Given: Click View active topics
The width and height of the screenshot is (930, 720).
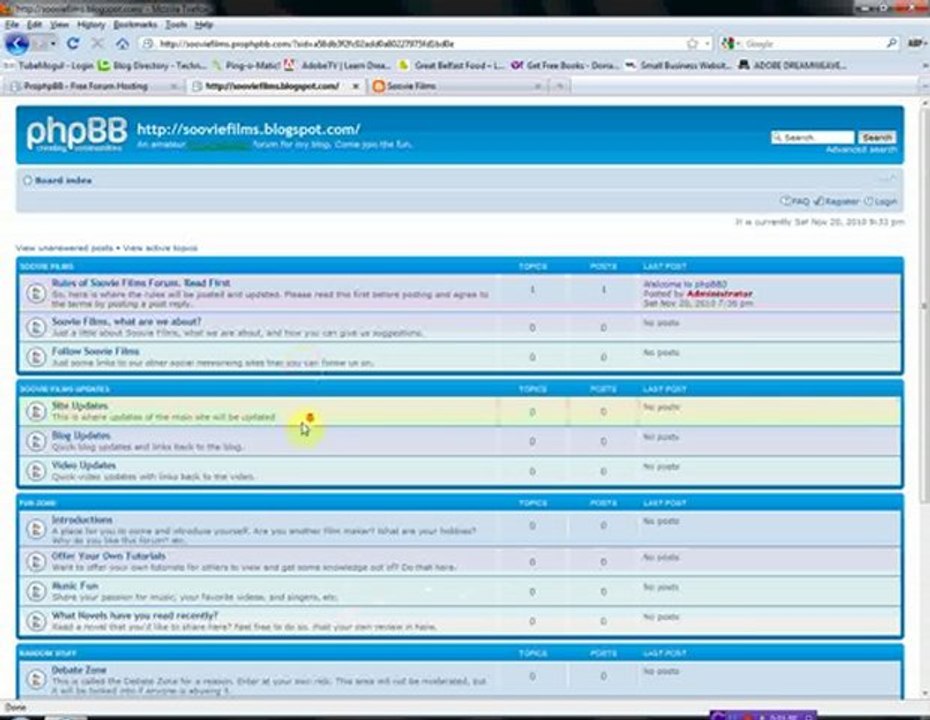Looking at the screenshot, I should coord(160,248).
